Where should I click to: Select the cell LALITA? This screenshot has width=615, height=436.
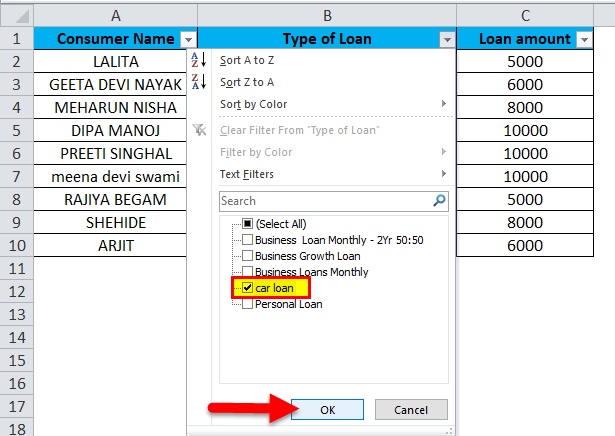click(110, 62)
